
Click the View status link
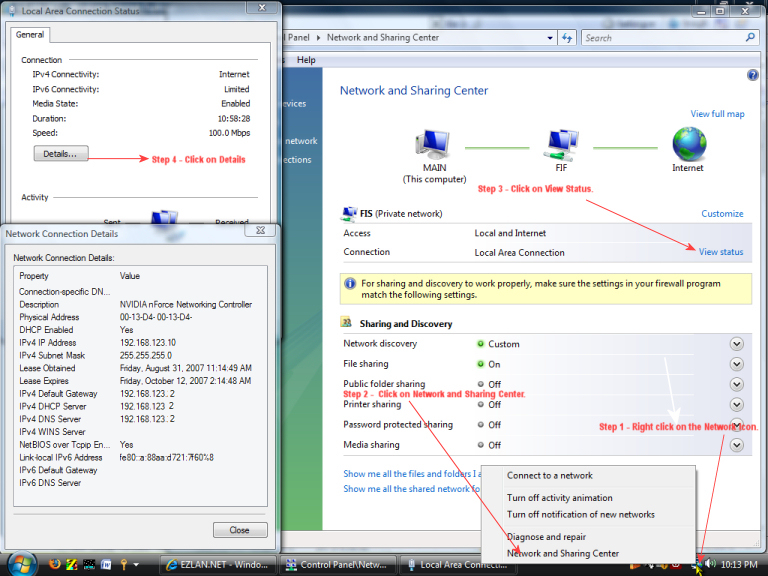click(x=720, y=252)
